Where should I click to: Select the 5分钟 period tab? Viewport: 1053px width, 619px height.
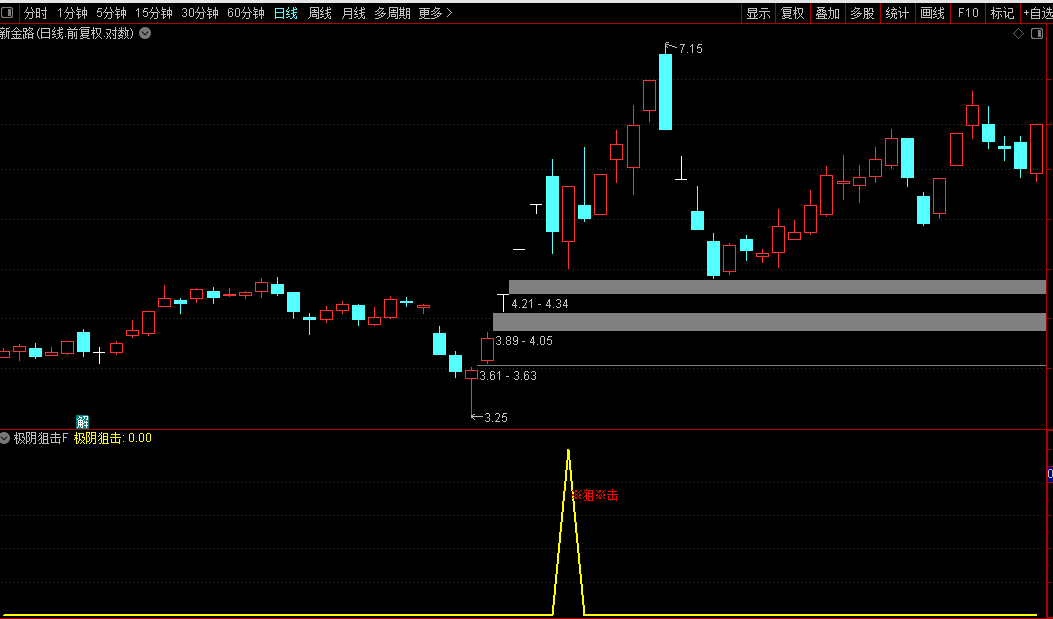pyautogui.click(x=111, y=13)
